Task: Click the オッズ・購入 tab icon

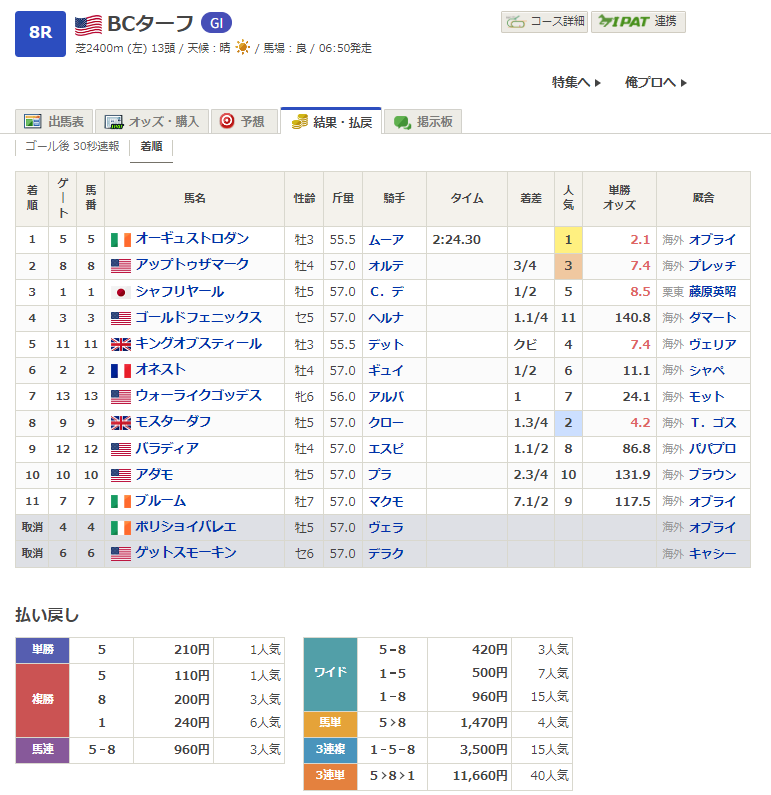Action: pos(112,122)
